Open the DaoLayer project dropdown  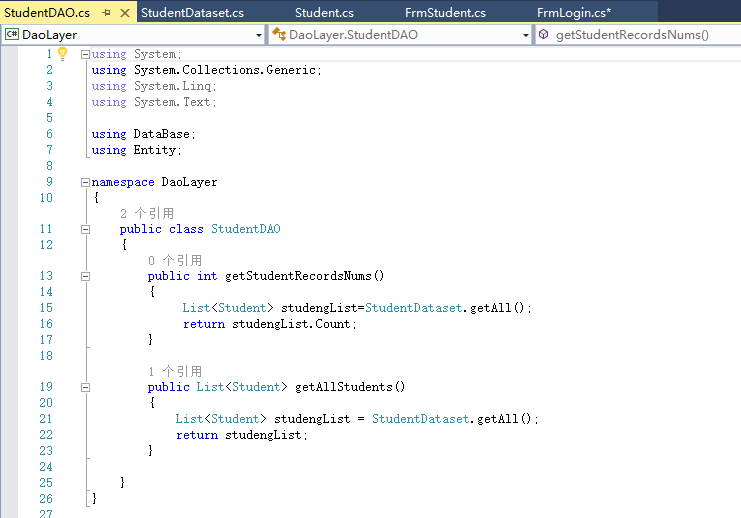tap(258, 35)
